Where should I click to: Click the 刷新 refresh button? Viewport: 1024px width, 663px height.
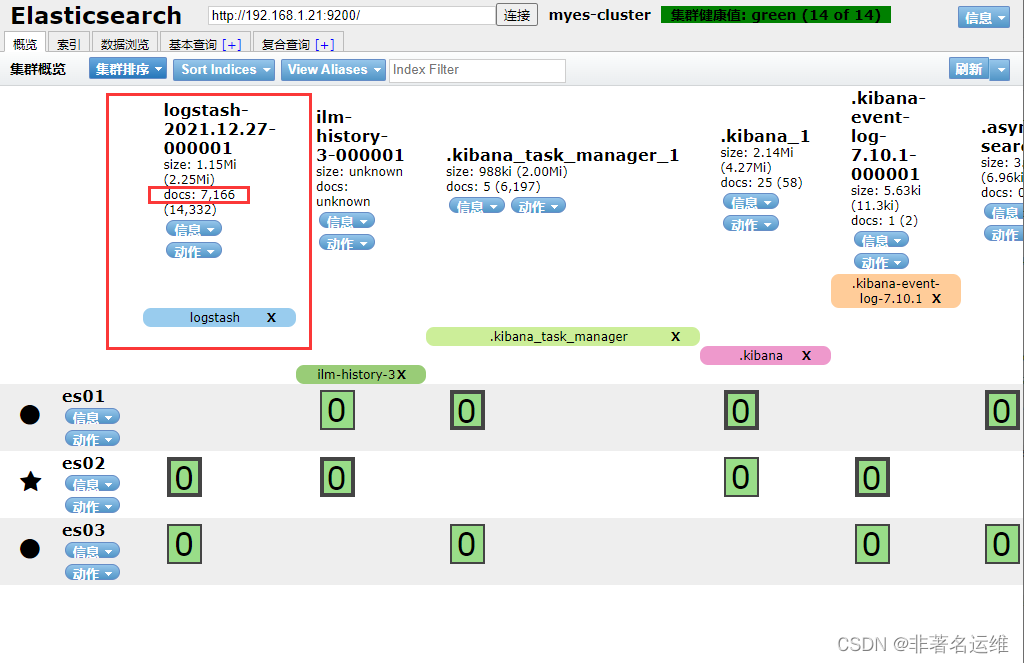(969, 69)
